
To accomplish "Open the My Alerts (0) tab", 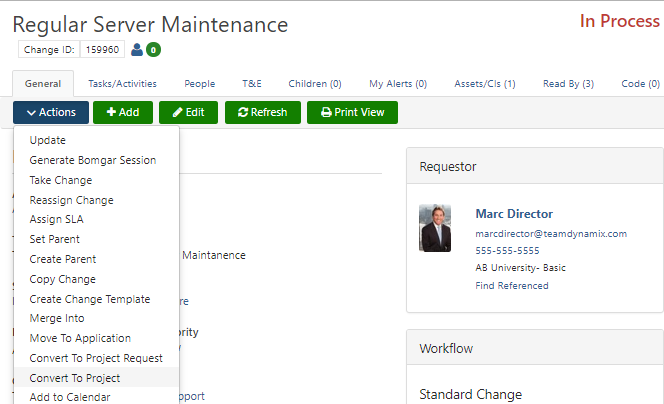I will tap(398, 84).
